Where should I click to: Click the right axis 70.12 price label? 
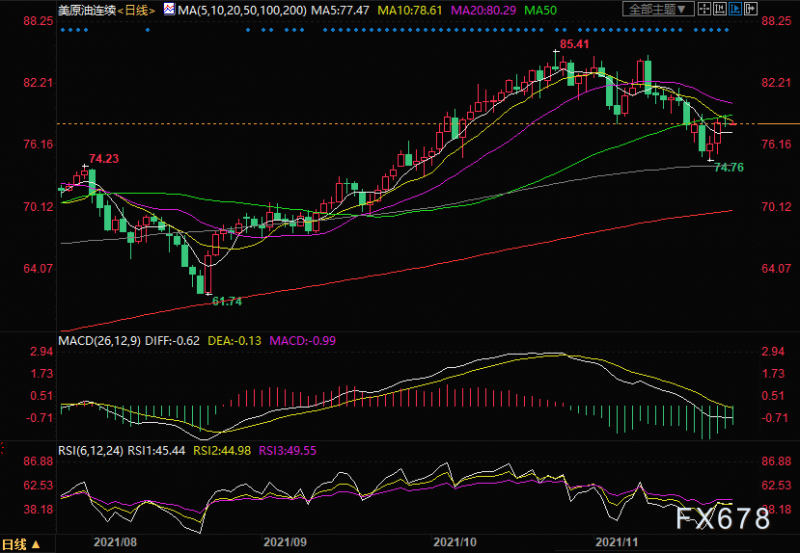(x=777, y=207)
